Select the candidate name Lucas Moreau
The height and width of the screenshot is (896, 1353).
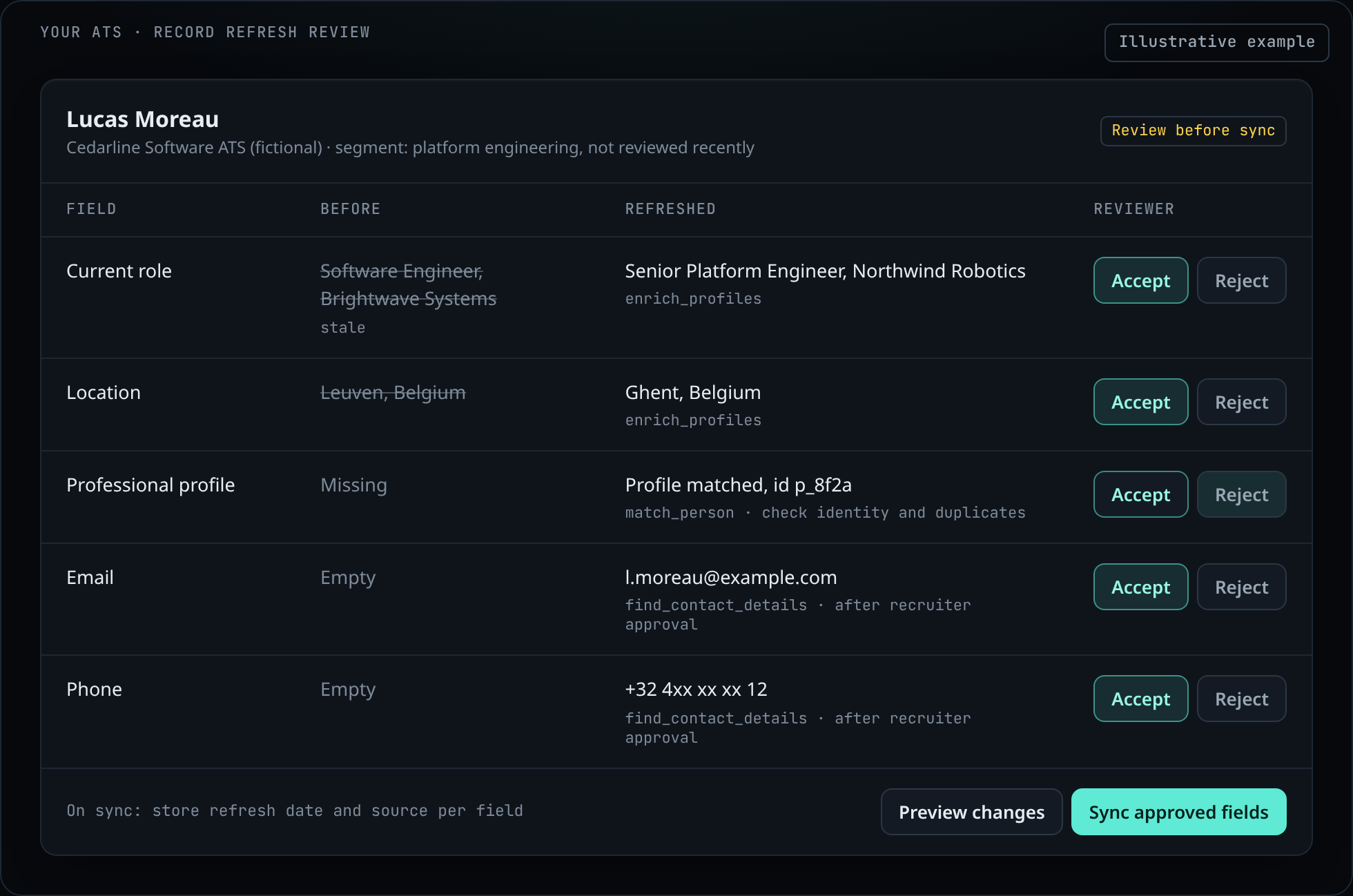click(142, 119)
